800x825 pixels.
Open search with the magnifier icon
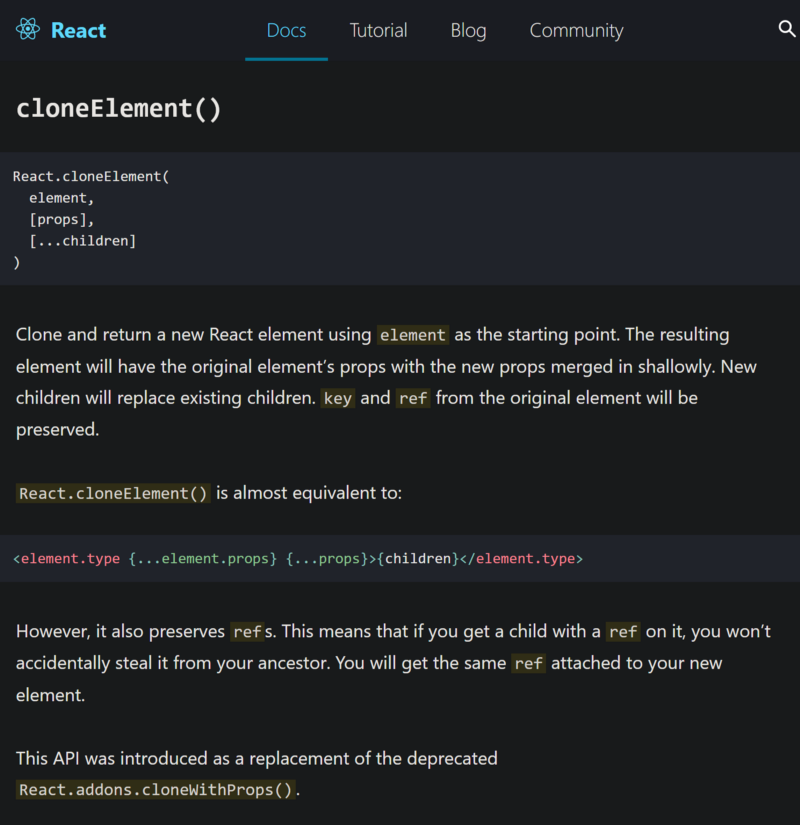pos(787,29)
